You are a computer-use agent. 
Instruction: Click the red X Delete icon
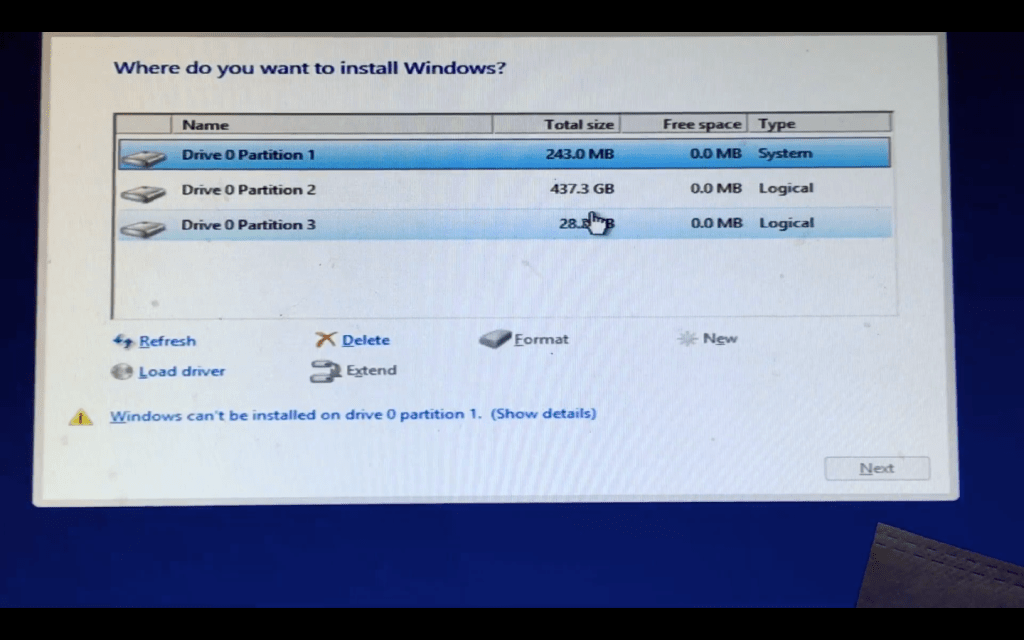(325, 340)
